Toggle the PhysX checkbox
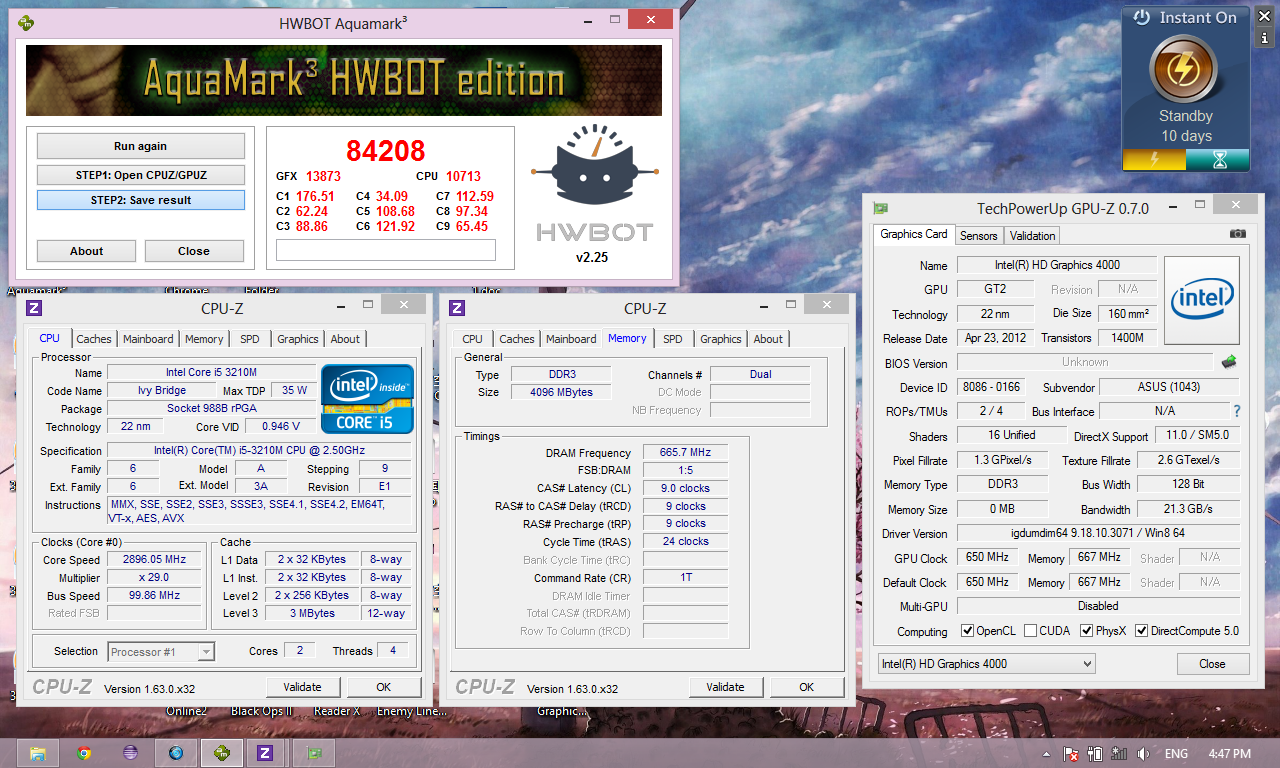Screen dimensions: 1280x768 (x=1085, y=631)
